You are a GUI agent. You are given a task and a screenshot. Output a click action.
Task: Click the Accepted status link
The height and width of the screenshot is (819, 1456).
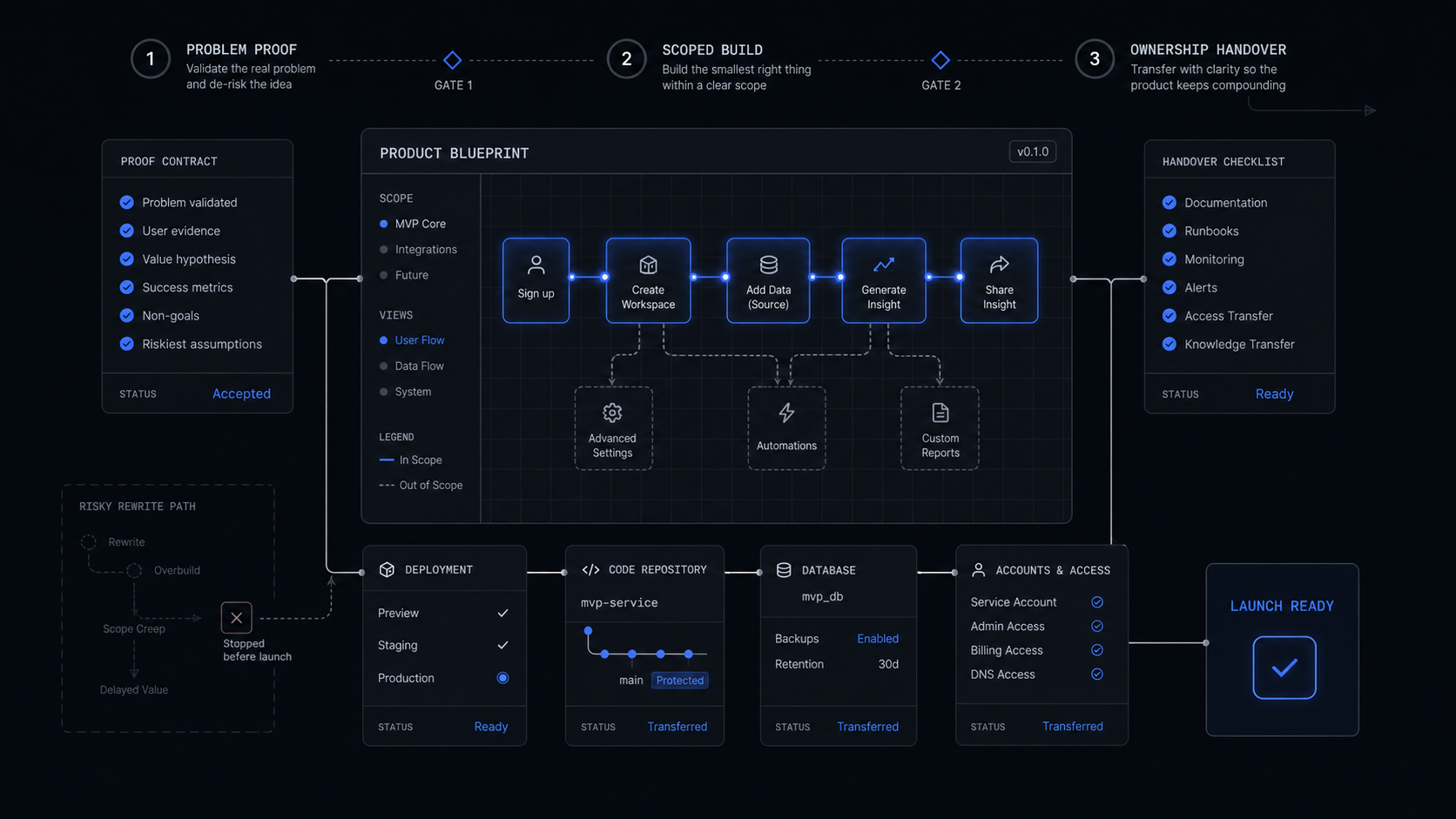point(241,393)
